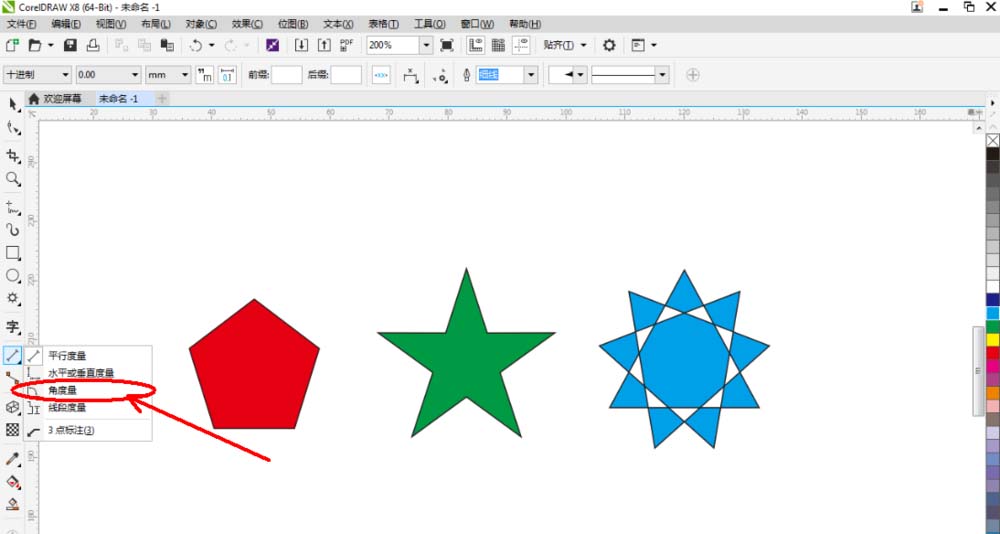Toggle show leading zero button

tap(227, 75)
